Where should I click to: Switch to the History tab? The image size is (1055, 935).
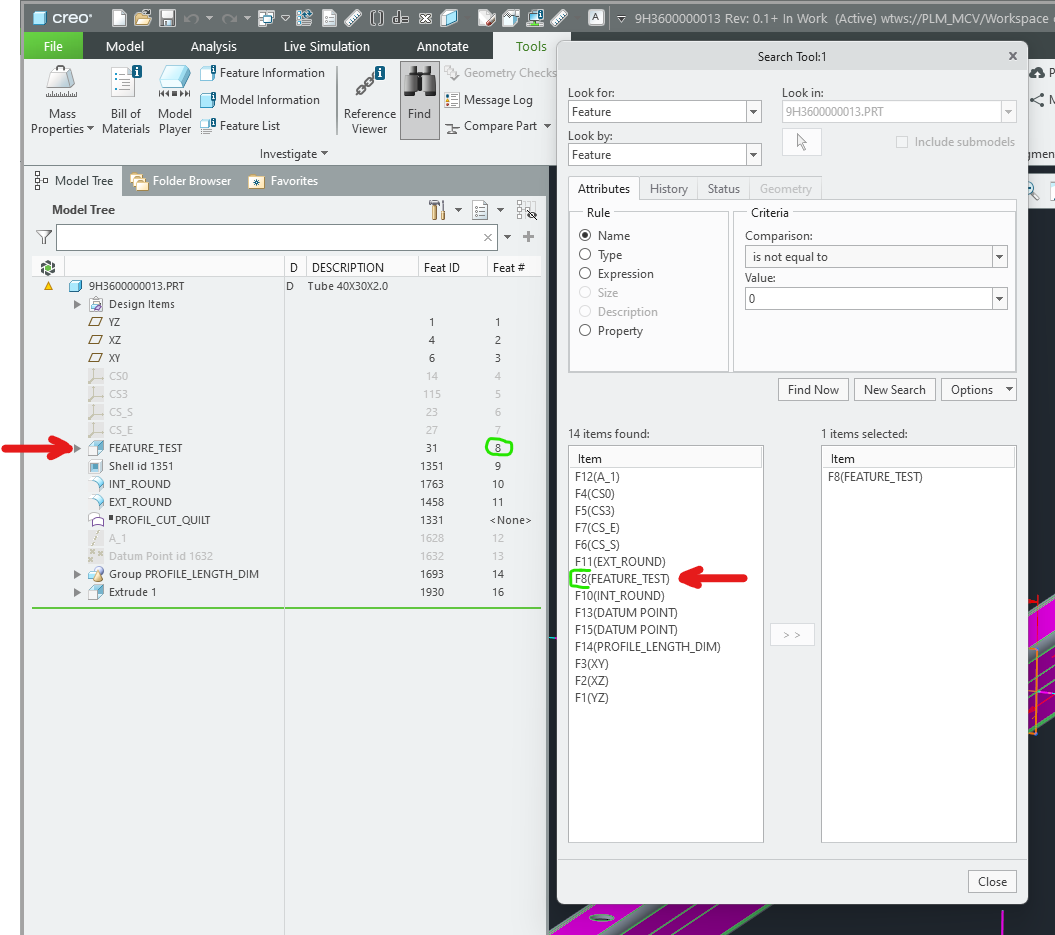pos(667,188)
